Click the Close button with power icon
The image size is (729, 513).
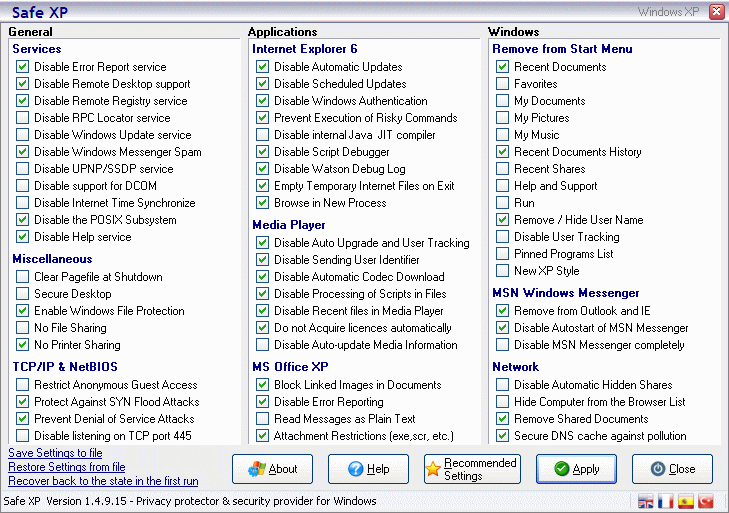click(x=672, y=469)
